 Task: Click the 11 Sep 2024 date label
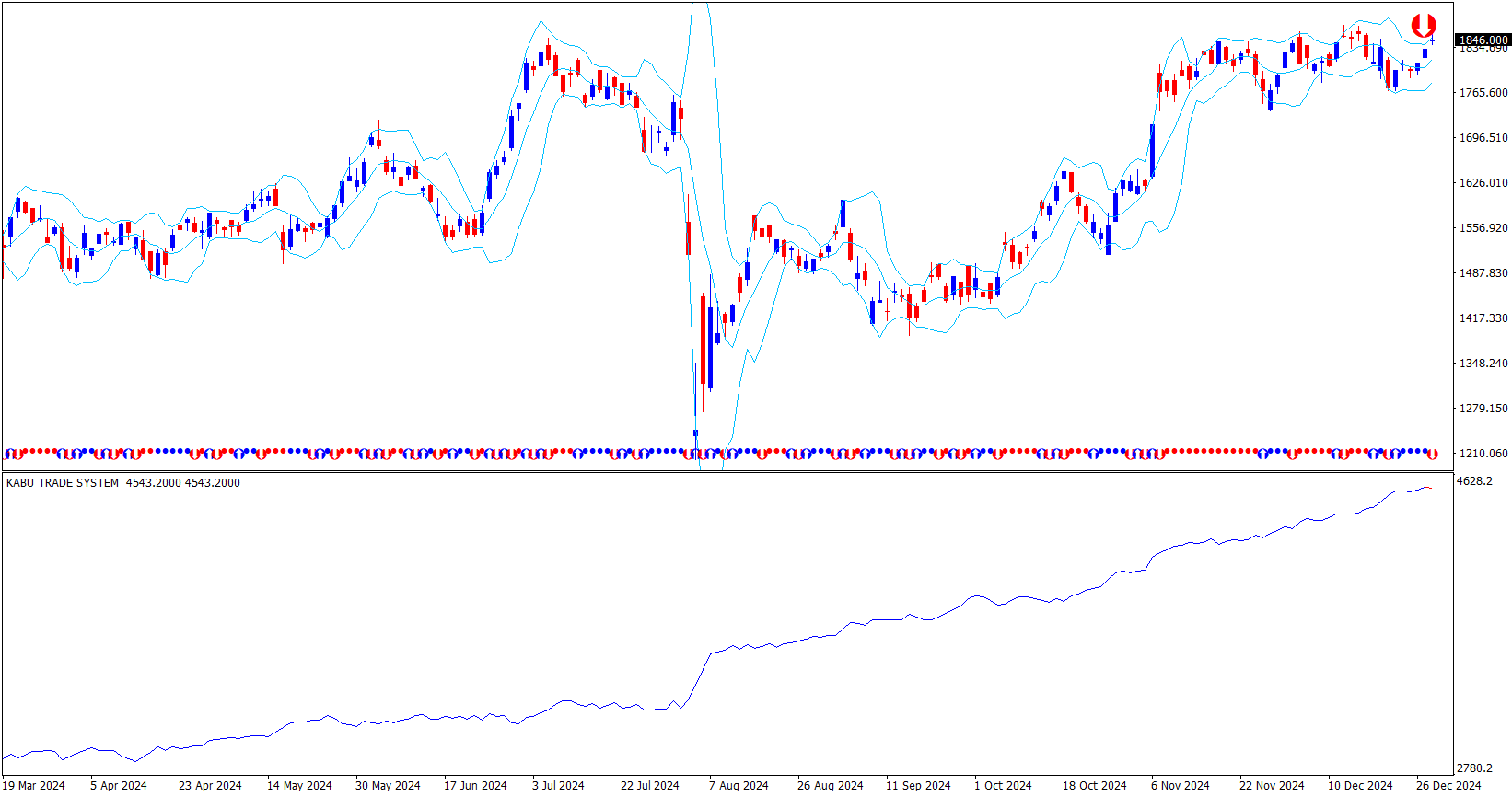coord(918,785)
